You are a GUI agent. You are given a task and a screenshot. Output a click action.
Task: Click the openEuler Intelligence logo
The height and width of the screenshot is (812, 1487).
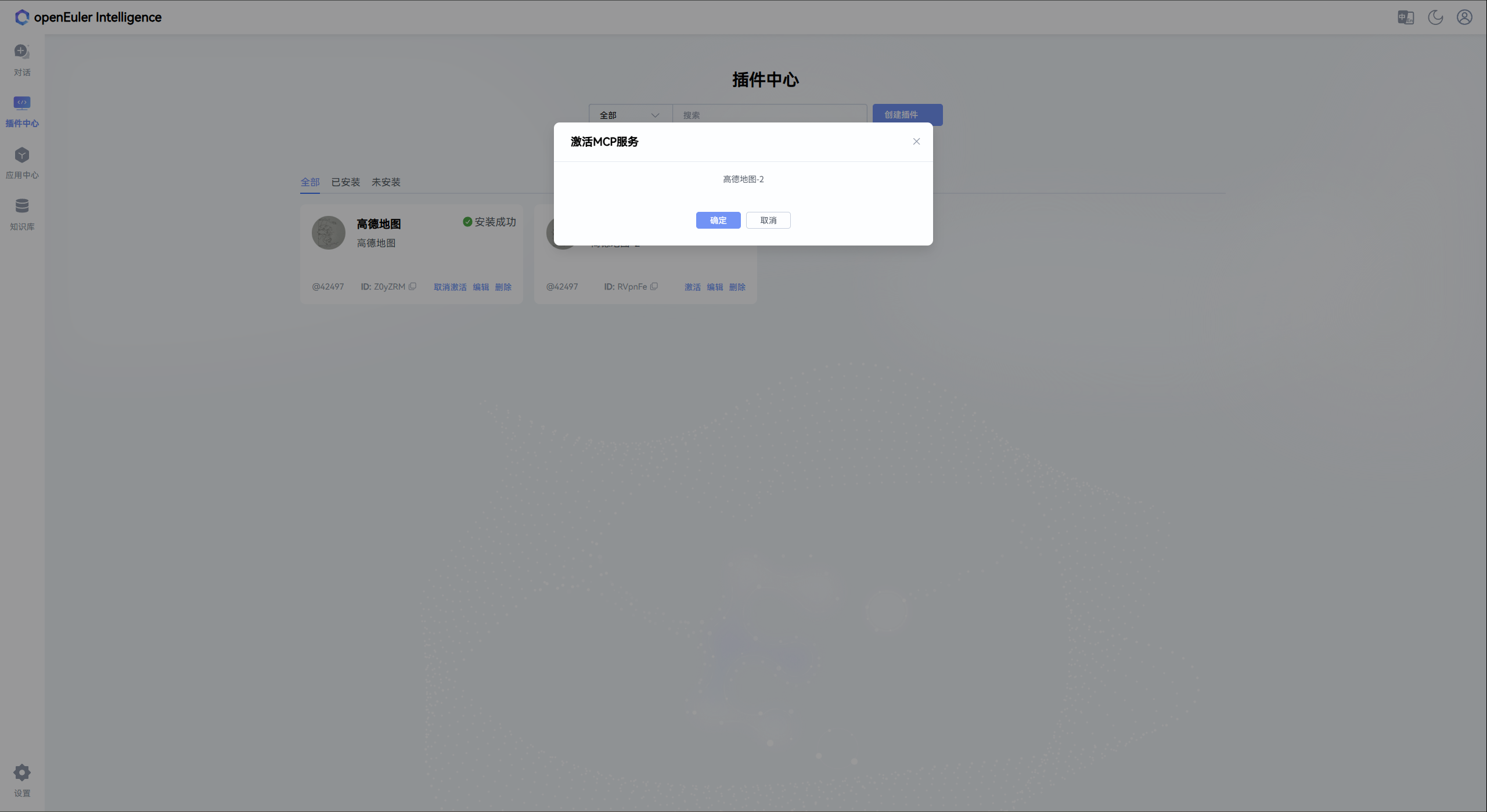pos(87,17)
